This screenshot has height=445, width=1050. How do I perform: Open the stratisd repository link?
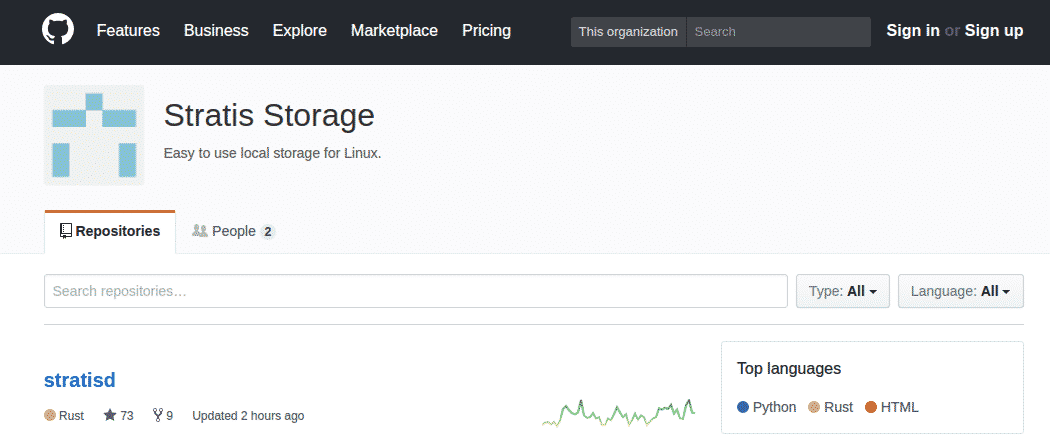click(x=80, y=380)
